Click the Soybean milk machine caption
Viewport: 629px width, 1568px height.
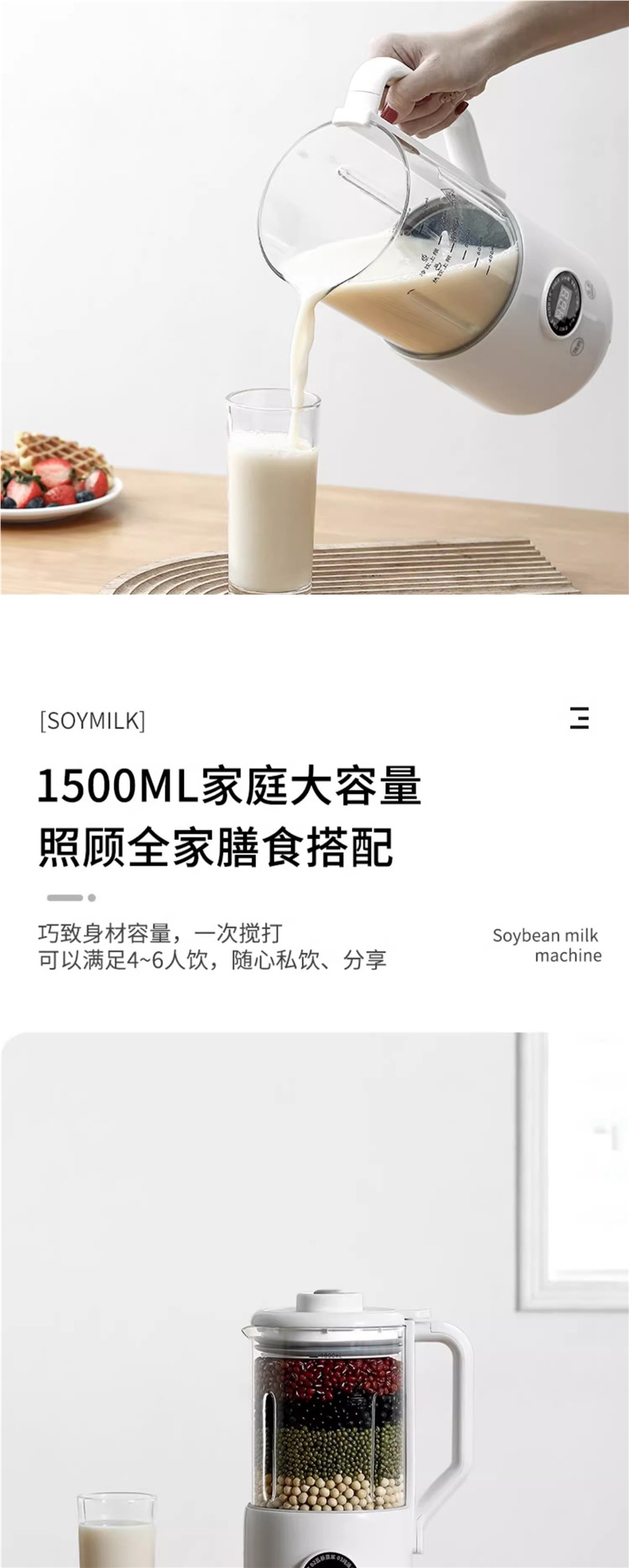point(547,946)
